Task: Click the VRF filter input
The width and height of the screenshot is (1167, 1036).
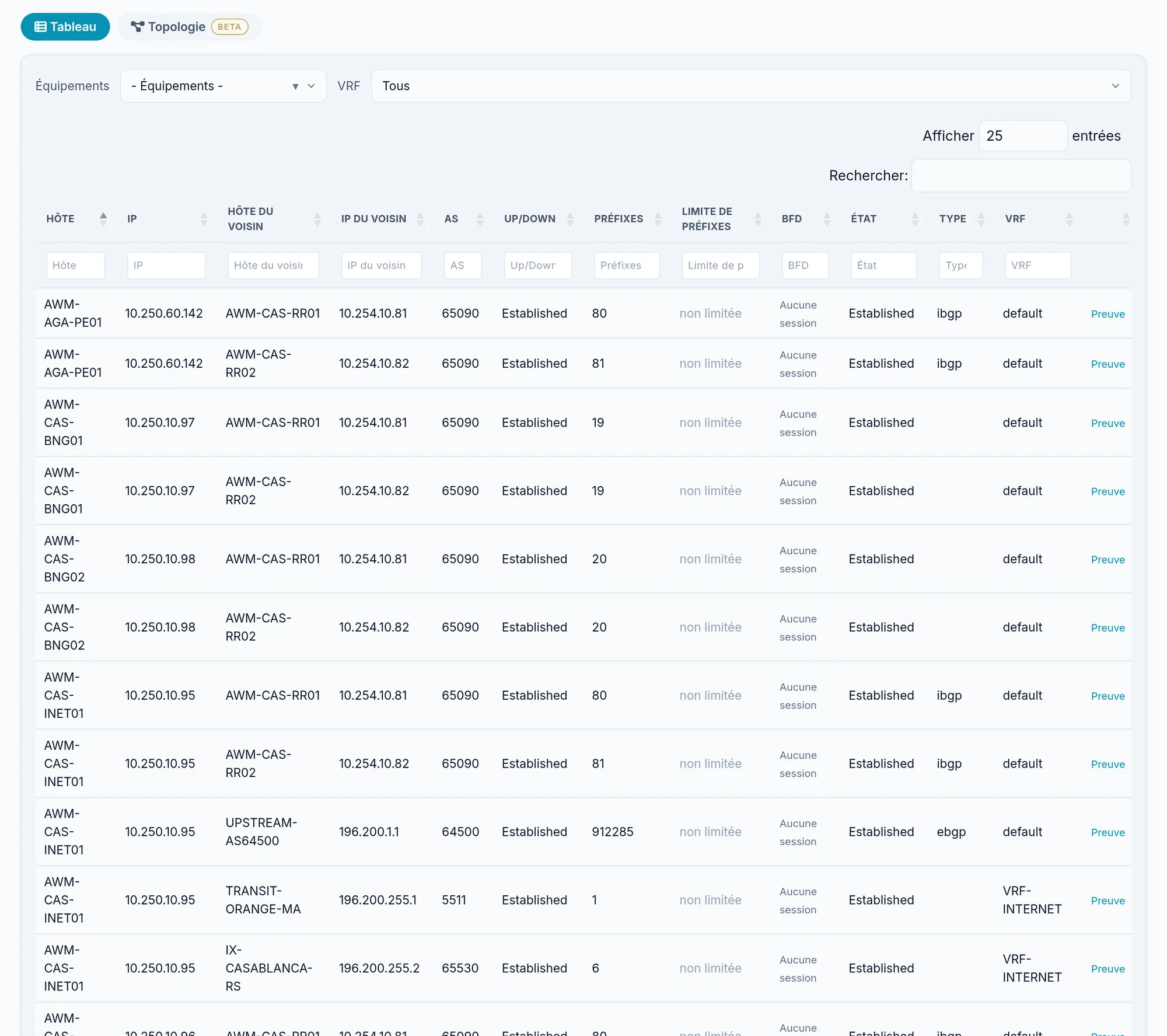Action: (1038, 266)
